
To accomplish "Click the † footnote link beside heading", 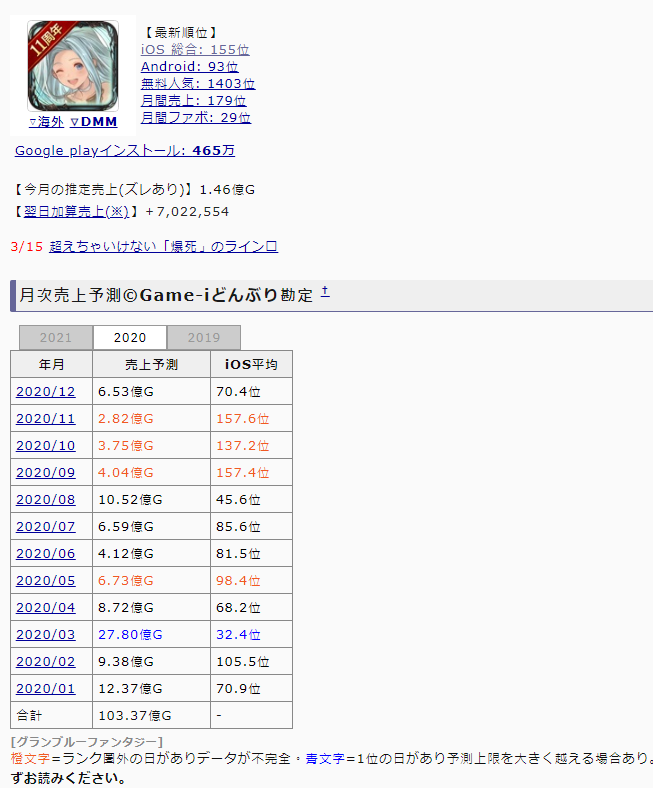I will [x=325, y=291].
